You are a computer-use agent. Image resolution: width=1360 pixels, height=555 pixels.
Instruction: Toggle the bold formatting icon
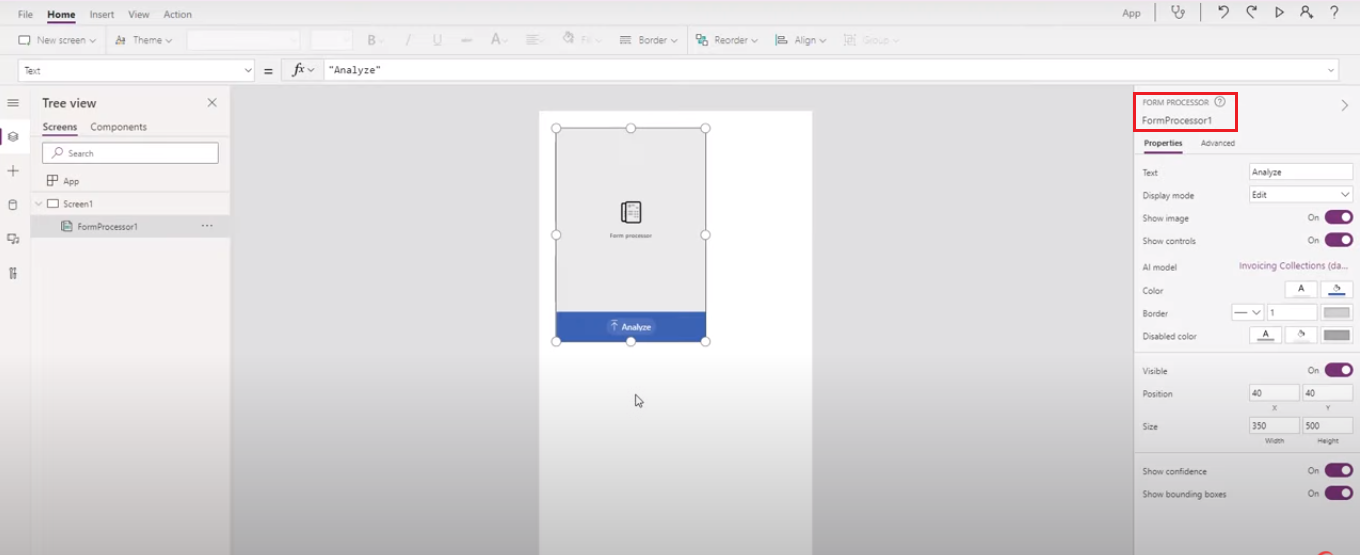(372, 40)
